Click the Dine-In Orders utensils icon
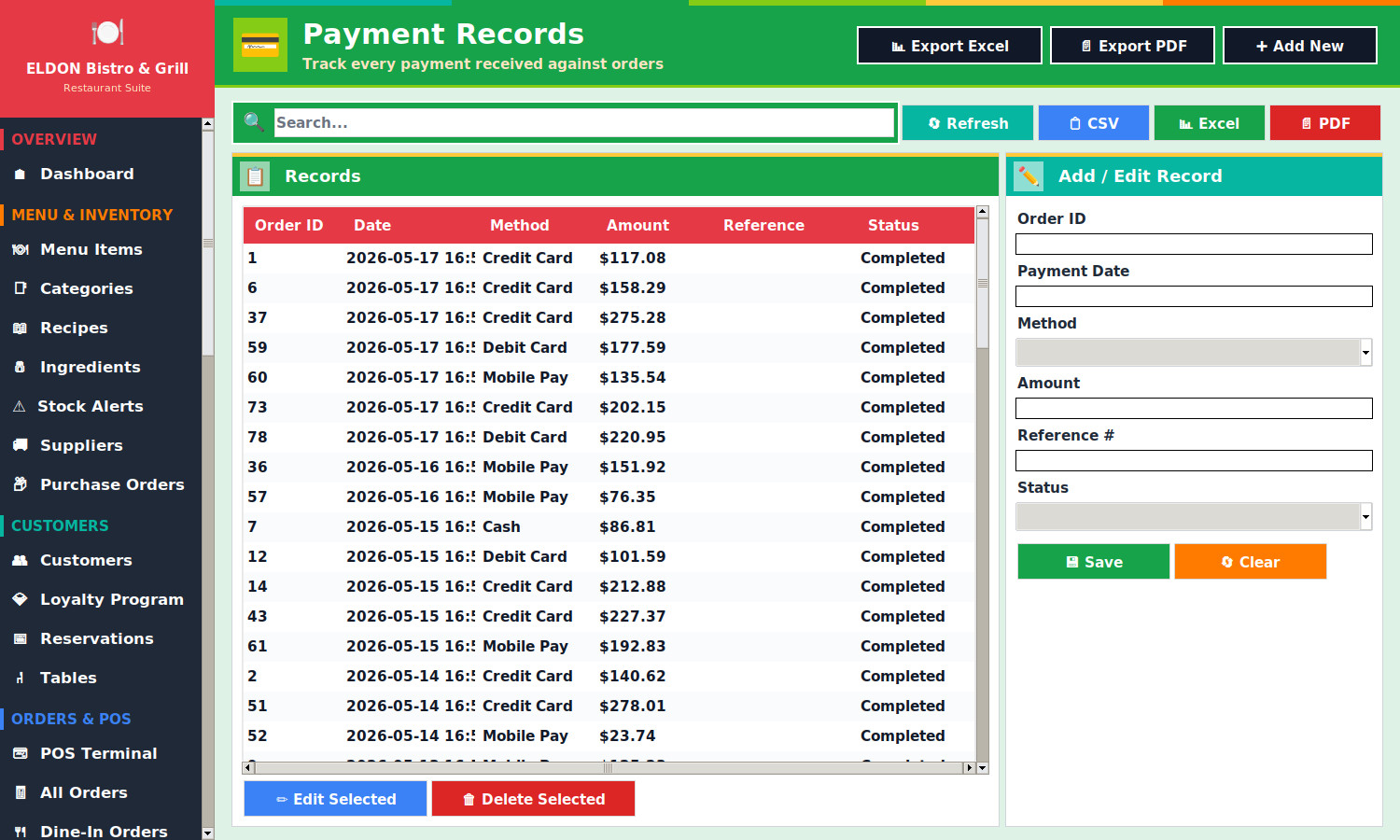 20,832
